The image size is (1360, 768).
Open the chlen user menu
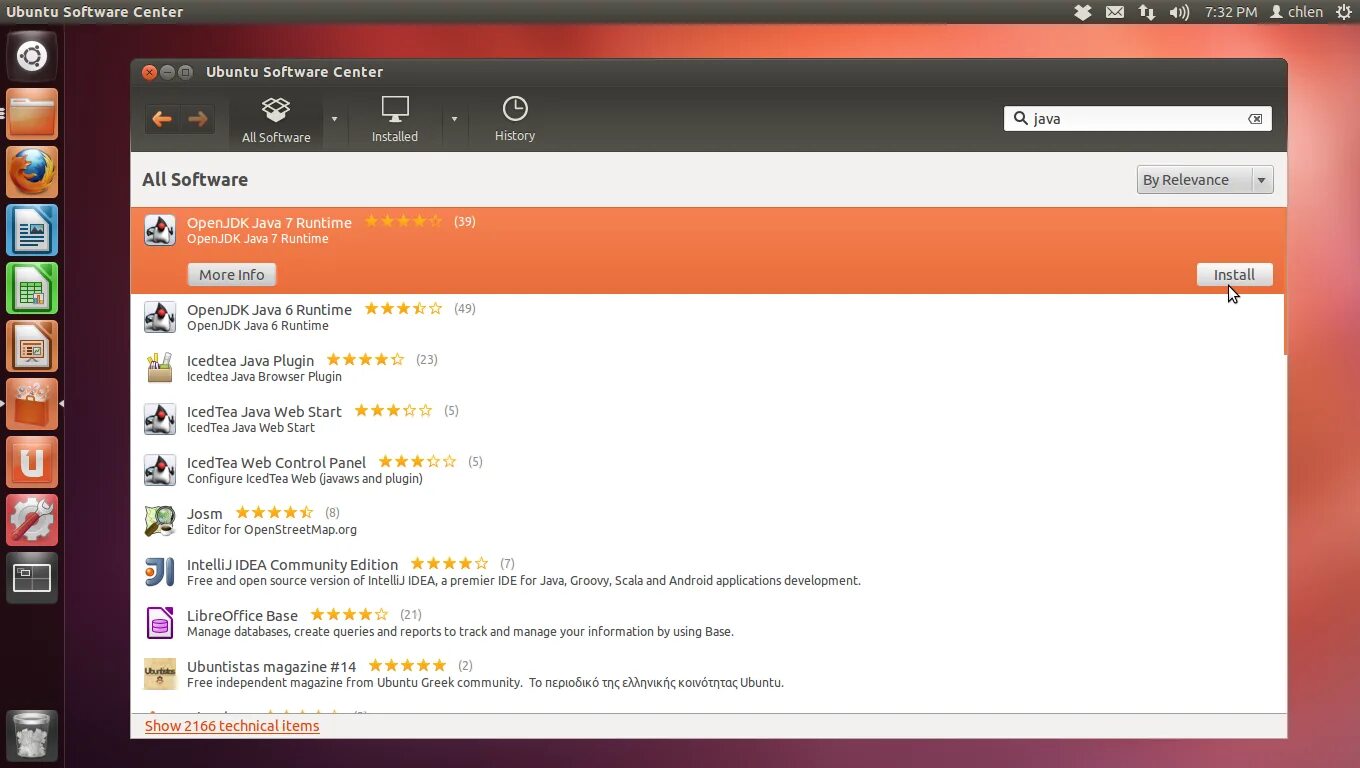click(1296, 12)
